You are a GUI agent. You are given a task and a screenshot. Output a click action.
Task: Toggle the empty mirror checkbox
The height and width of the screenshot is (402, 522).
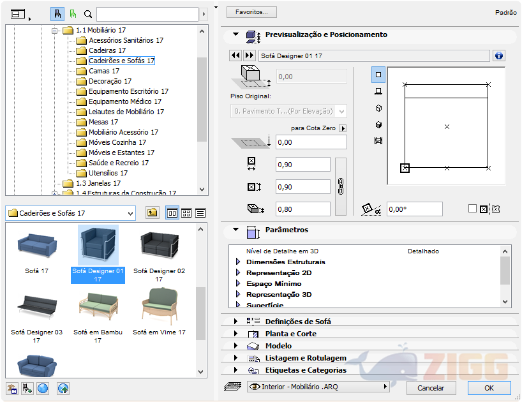tap(472, 209)
